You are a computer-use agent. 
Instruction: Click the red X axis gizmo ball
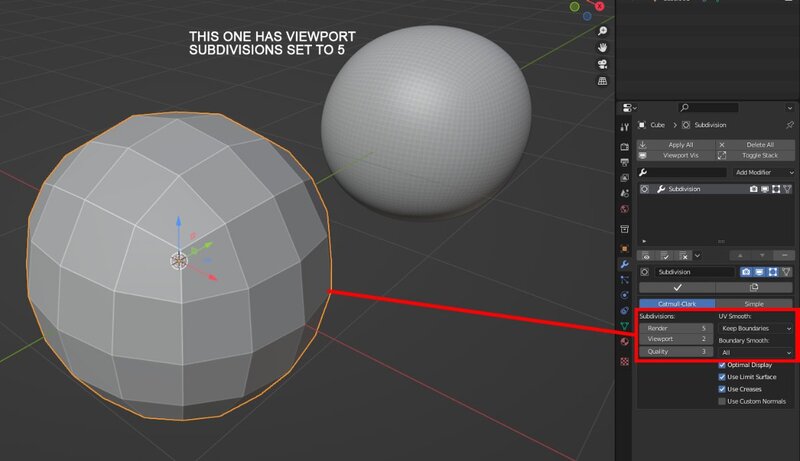[599, 6]
